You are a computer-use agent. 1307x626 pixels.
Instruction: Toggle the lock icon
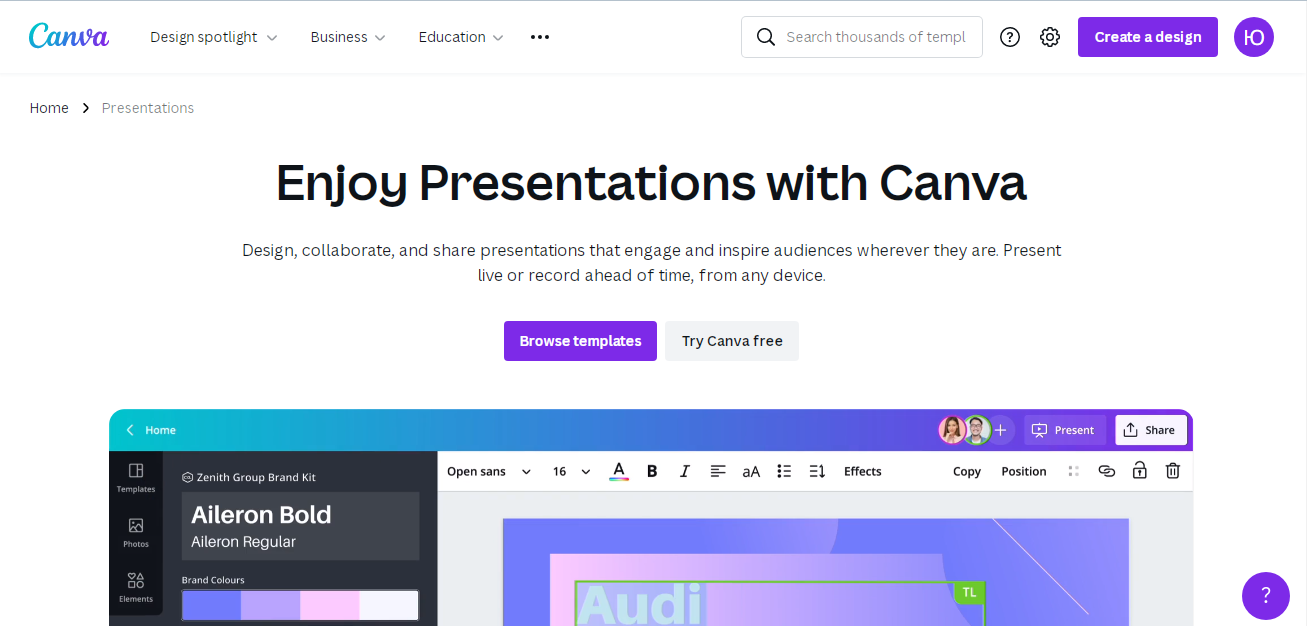[1140, 470]
